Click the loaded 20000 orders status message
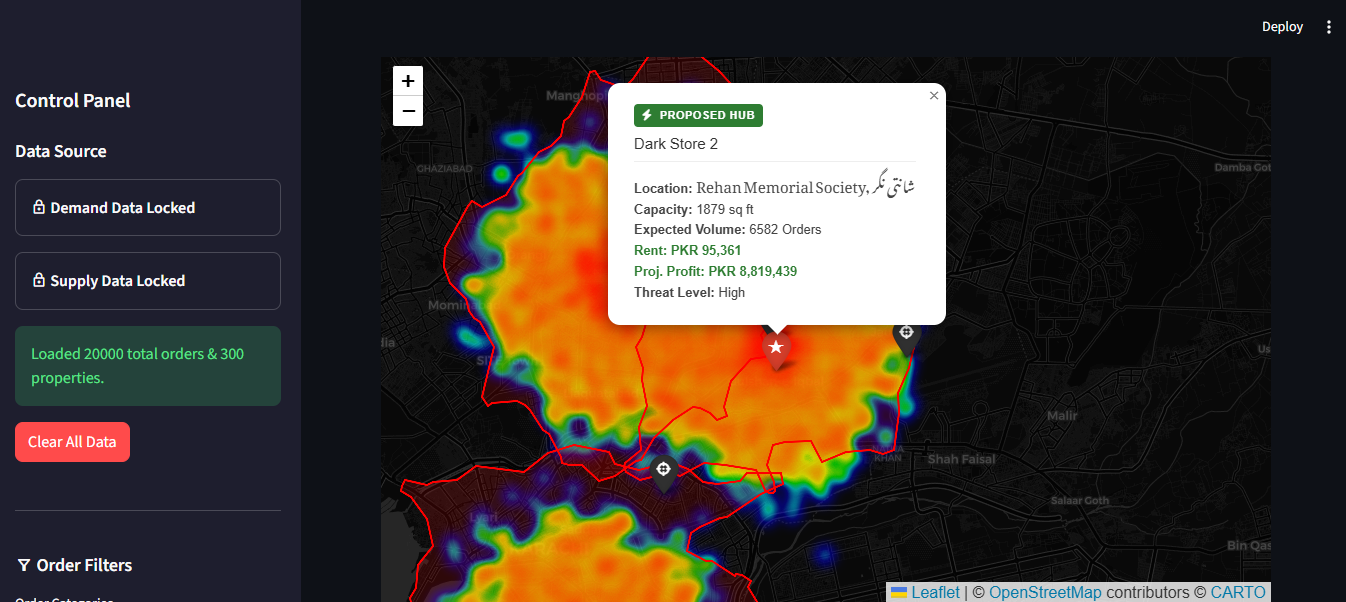This screenshot has width=1346, height=602. [148, 366]
